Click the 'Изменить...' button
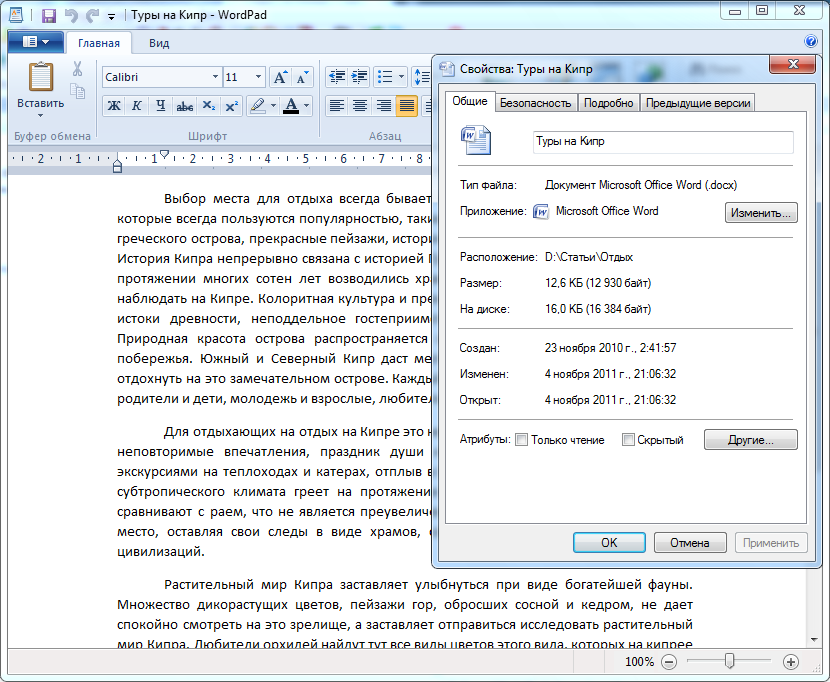Image resolution: width=830 pixels, height=682 pixels. pyautogui.click(x=761, y=212)
